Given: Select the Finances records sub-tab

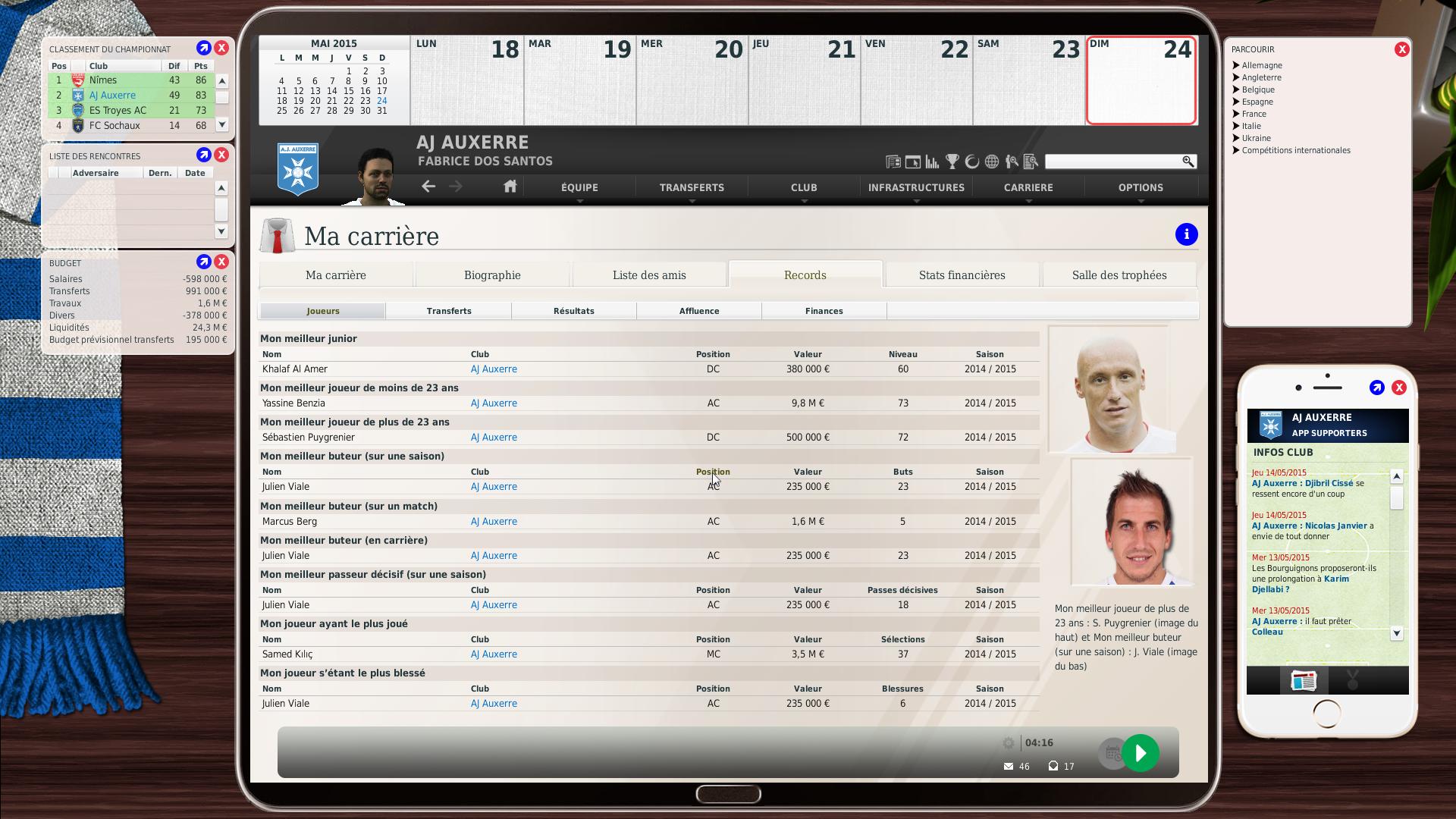Looking at the screenshot, I should pyautogui.click(x=824, y=311).
